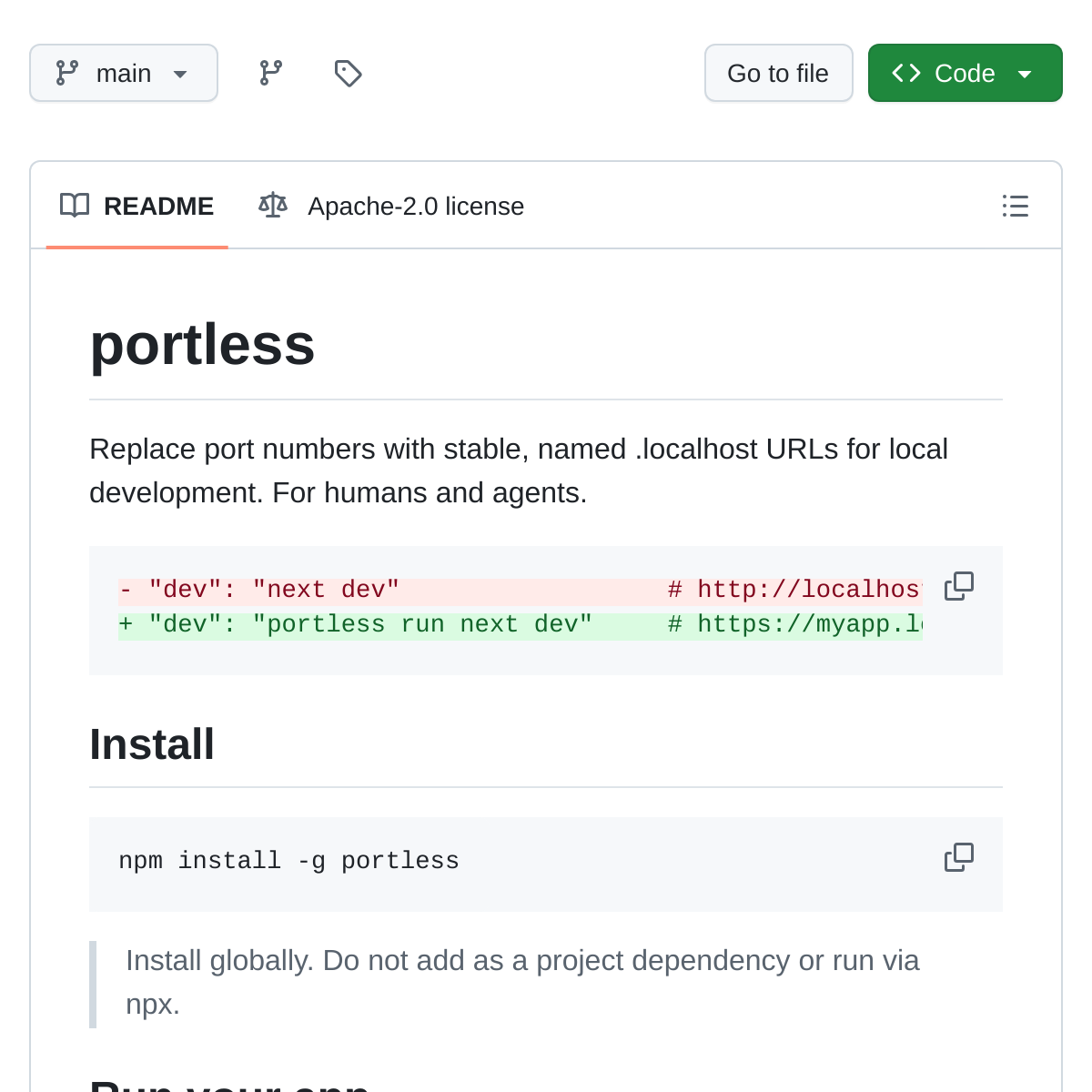Click the book icon beside README
The image size is (1092, 1092).
75,206
